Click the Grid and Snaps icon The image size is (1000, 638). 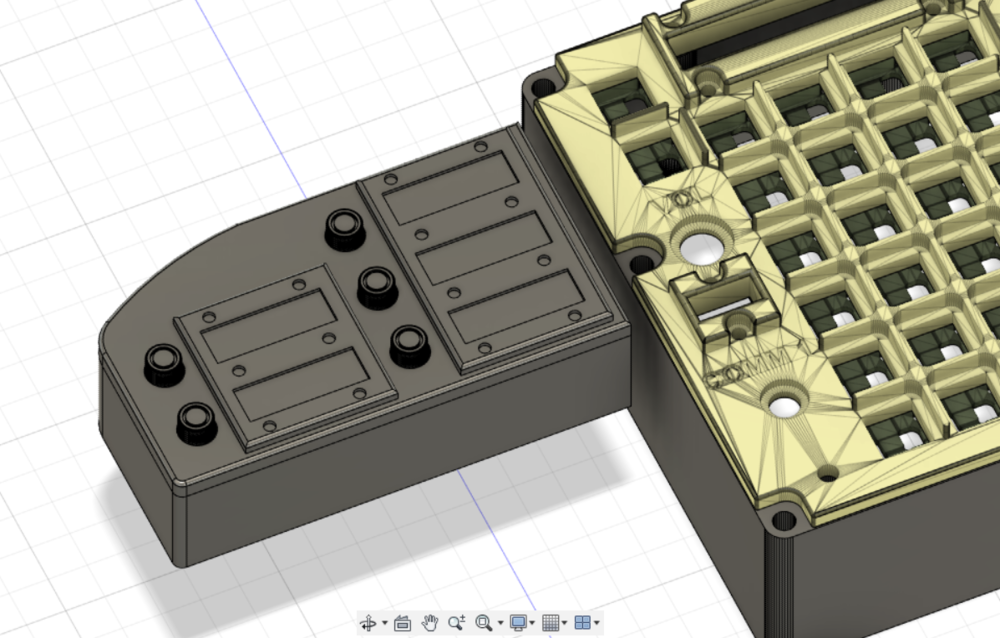[x=550, y=622]
